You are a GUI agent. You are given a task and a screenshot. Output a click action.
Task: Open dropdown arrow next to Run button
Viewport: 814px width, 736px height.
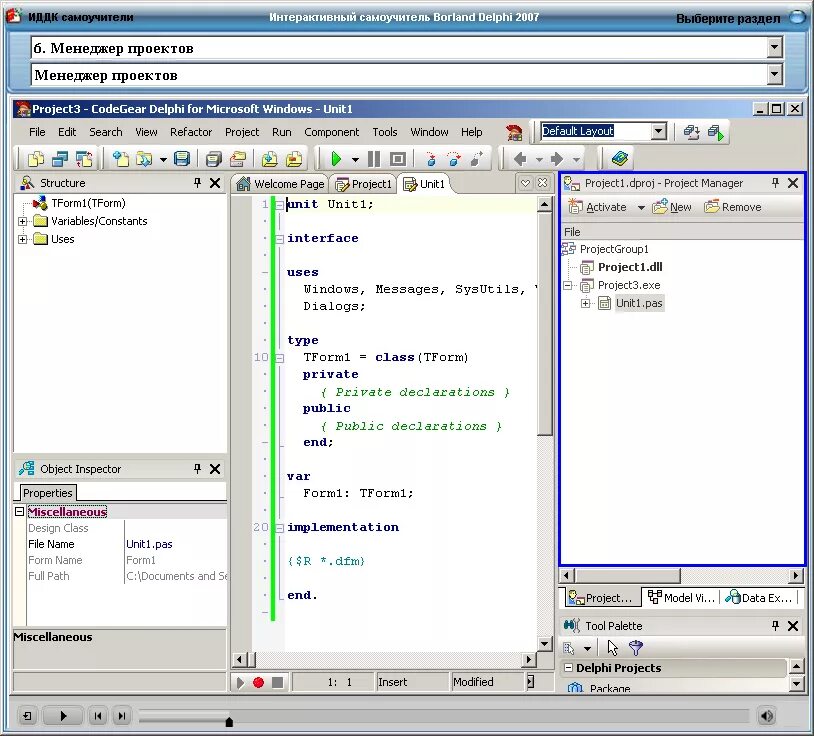[x=355, y=159]
